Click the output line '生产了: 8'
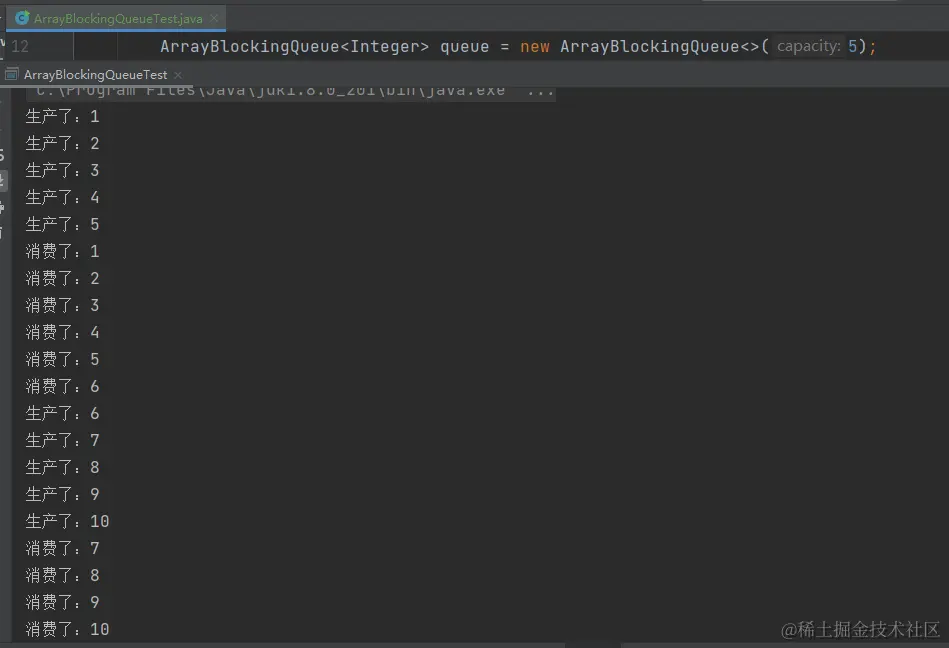This screenshot has height=648, width=949. (62, 467)
